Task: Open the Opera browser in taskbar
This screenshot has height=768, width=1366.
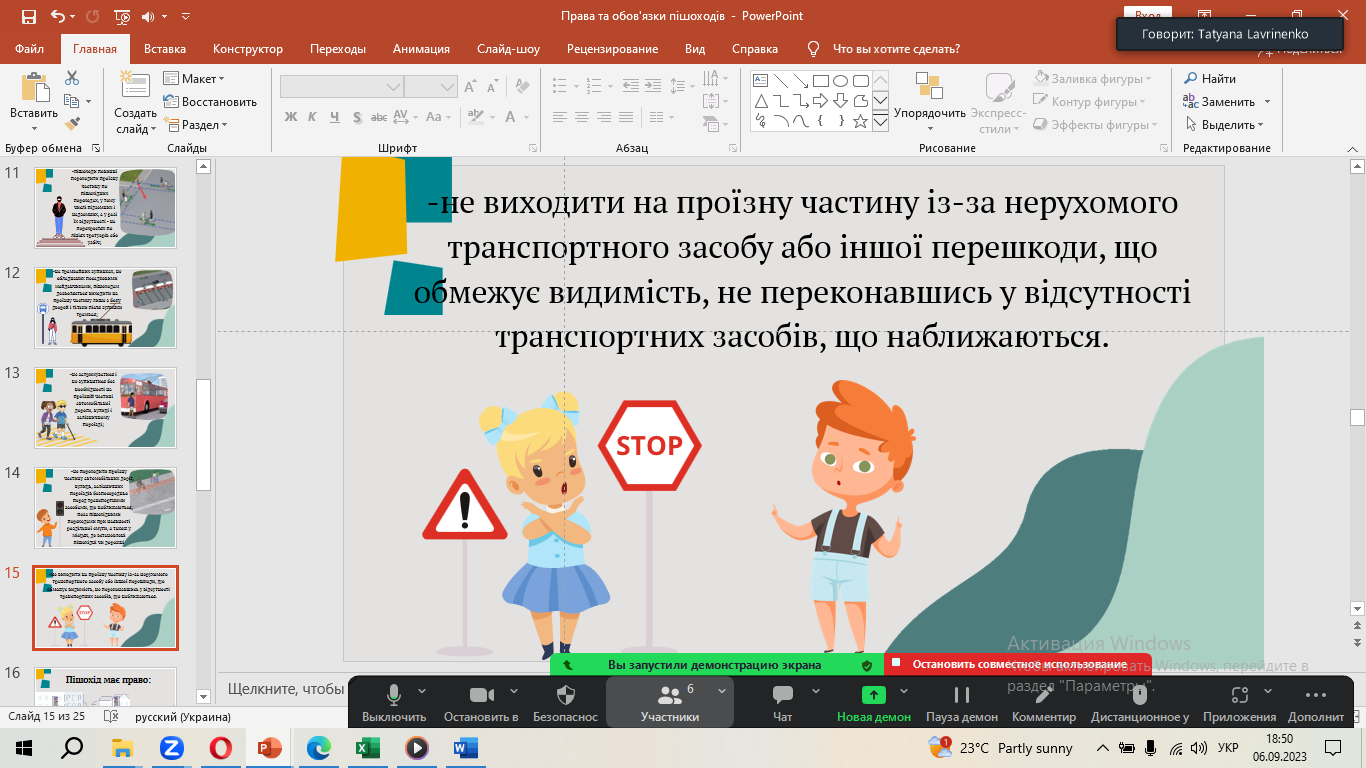Action: pos(220,747)
